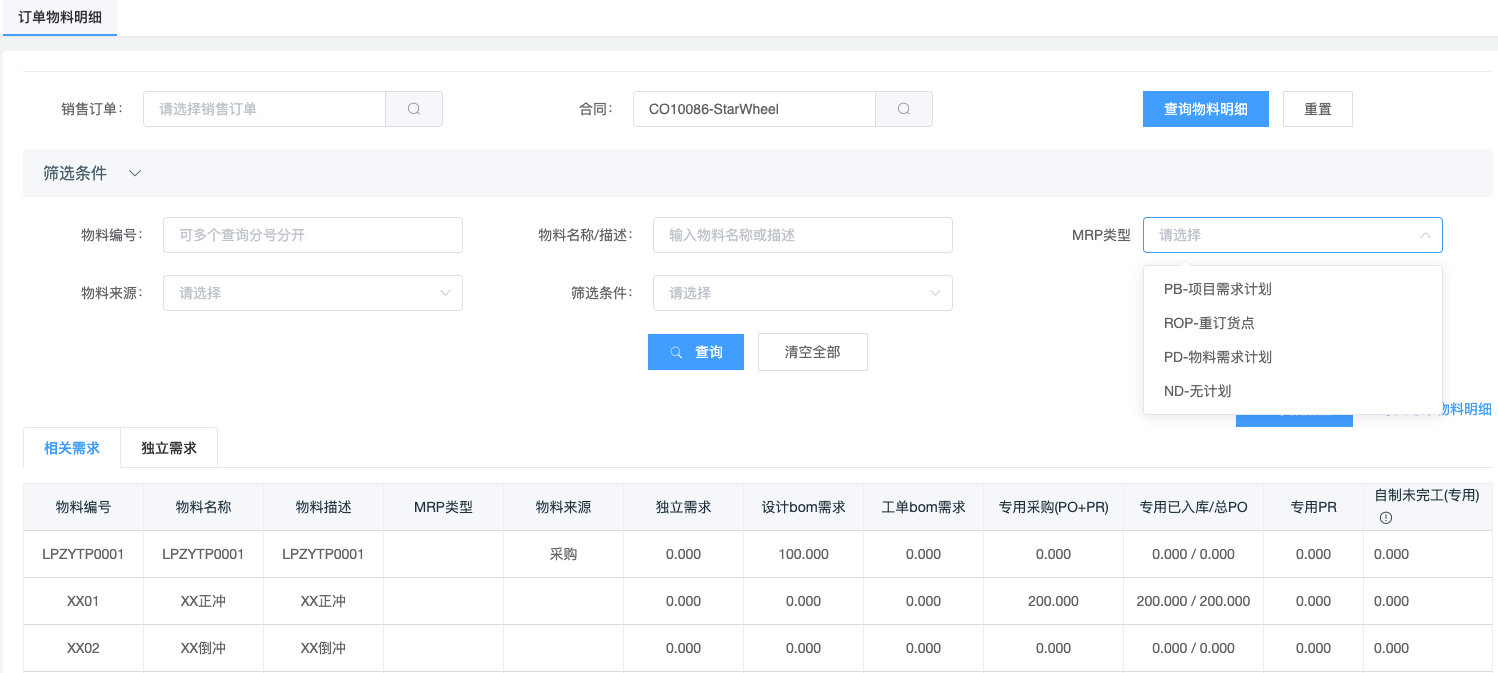This screenshot has height=673, width=1498.
Task: Click the 物料名称/描述 text field
Action: coord(802,235)
